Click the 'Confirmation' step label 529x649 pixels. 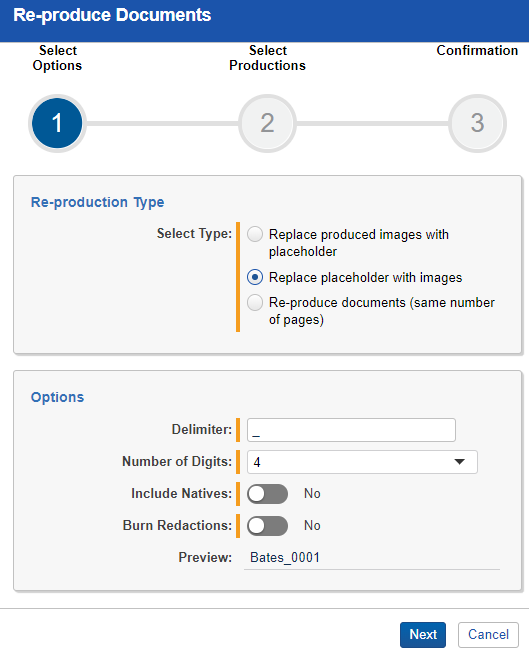[477, 50]
